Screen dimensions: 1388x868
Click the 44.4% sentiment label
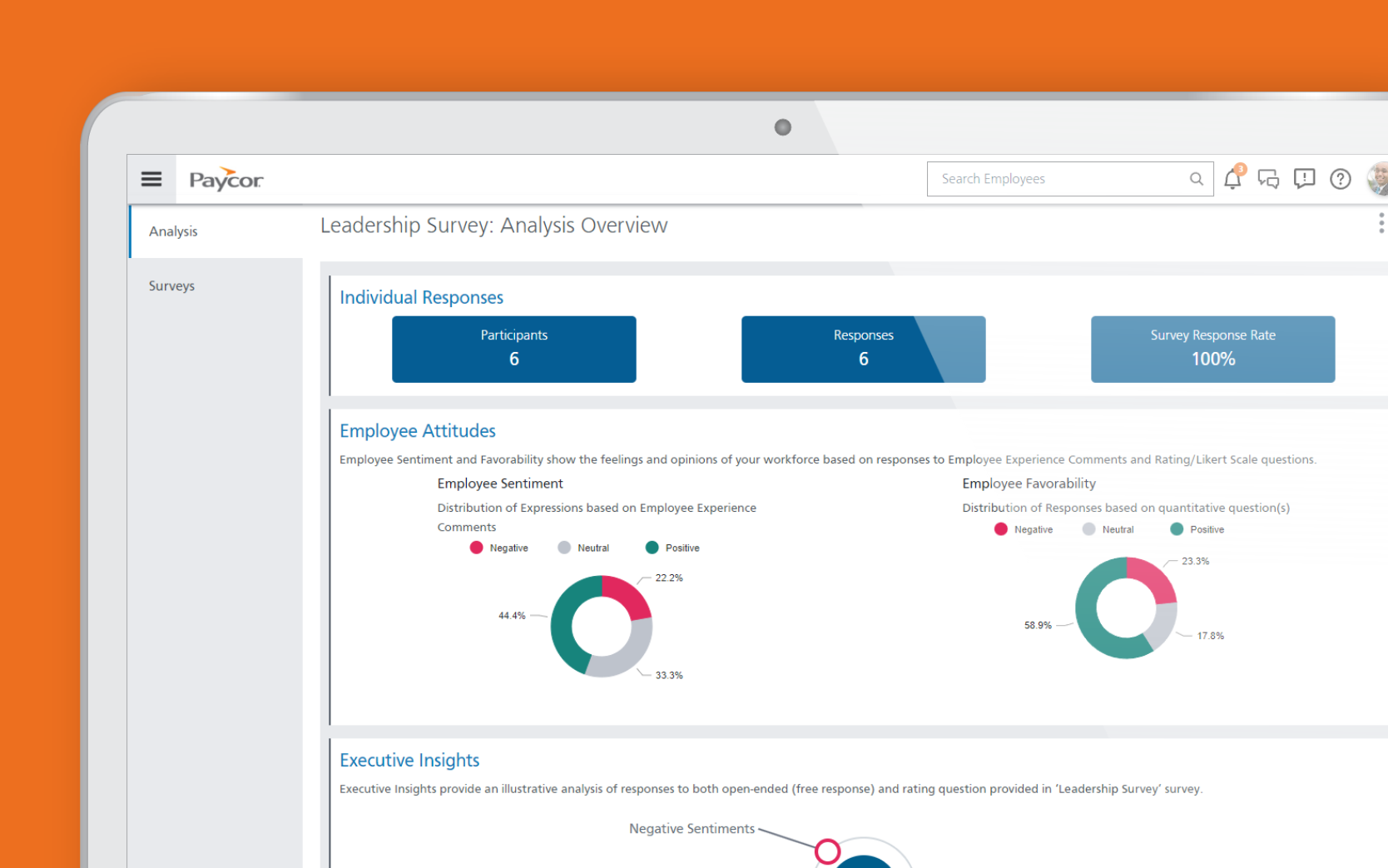pyautogui.click(x=512, y=616)
